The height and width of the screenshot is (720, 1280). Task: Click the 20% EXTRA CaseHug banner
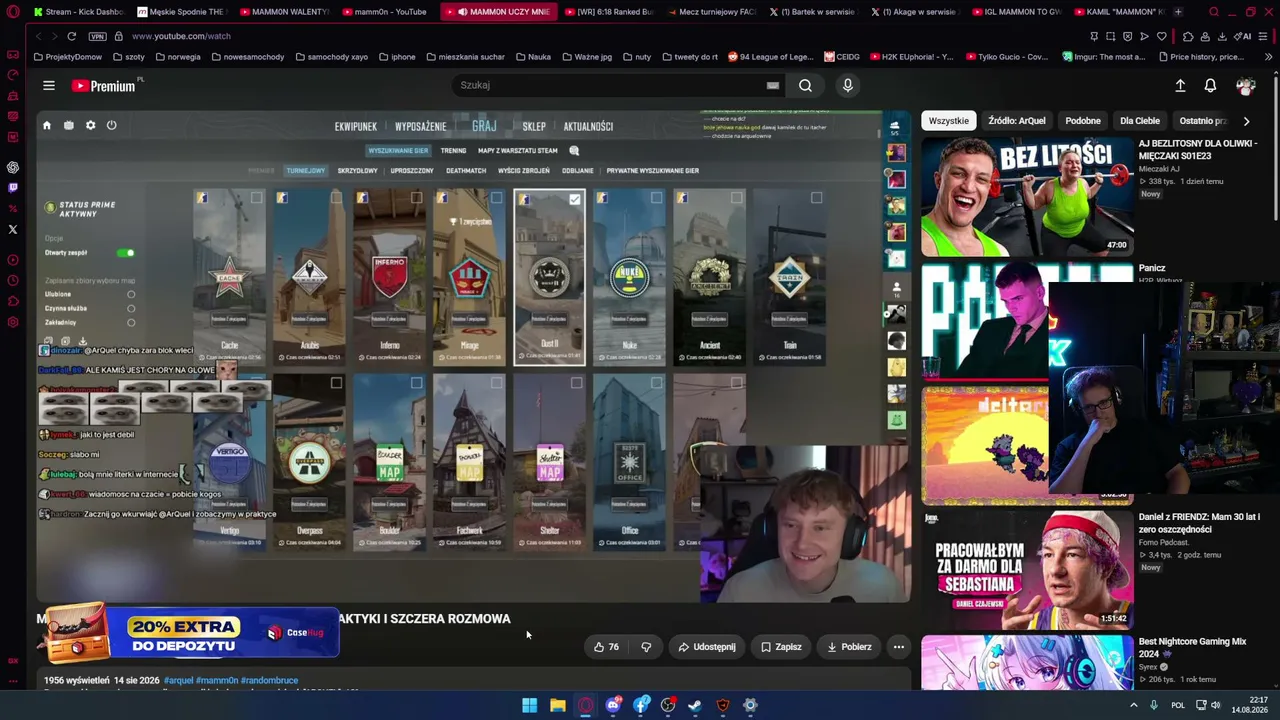(190, 634)
